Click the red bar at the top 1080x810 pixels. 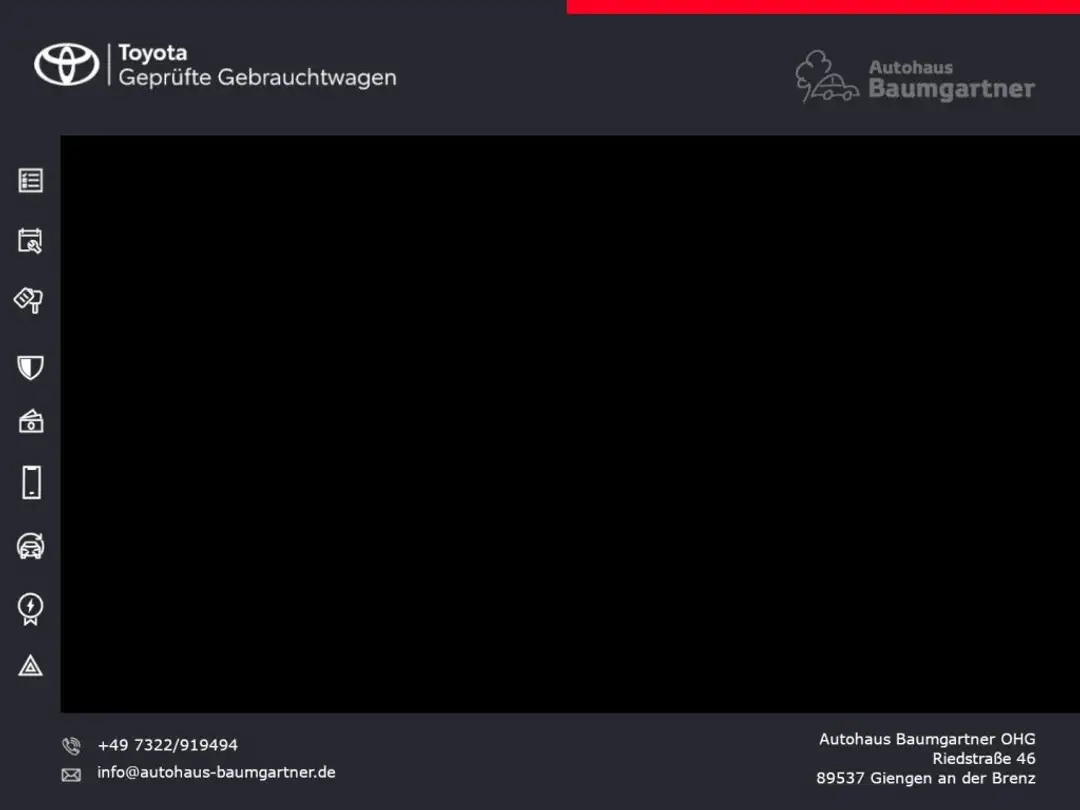[x=822, y=7]
